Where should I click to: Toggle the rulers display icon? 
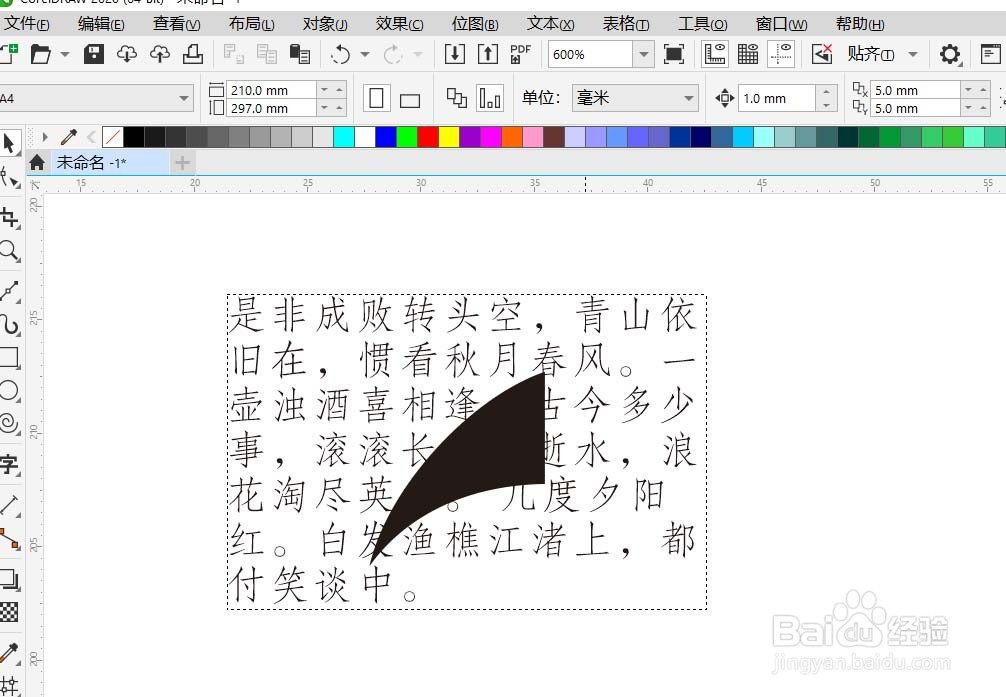point(715,54)
